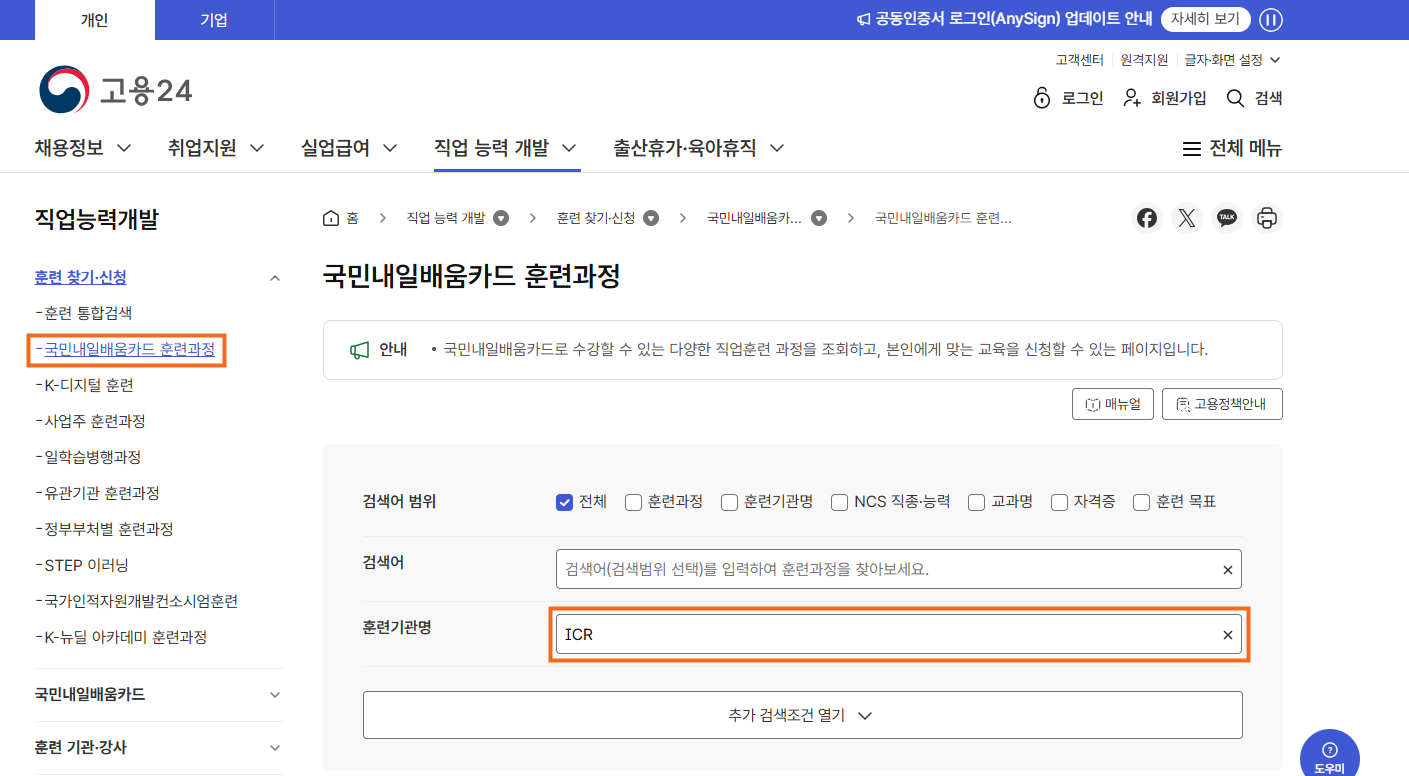Click 자세히 보기 button in banner

click(1205, 19)
